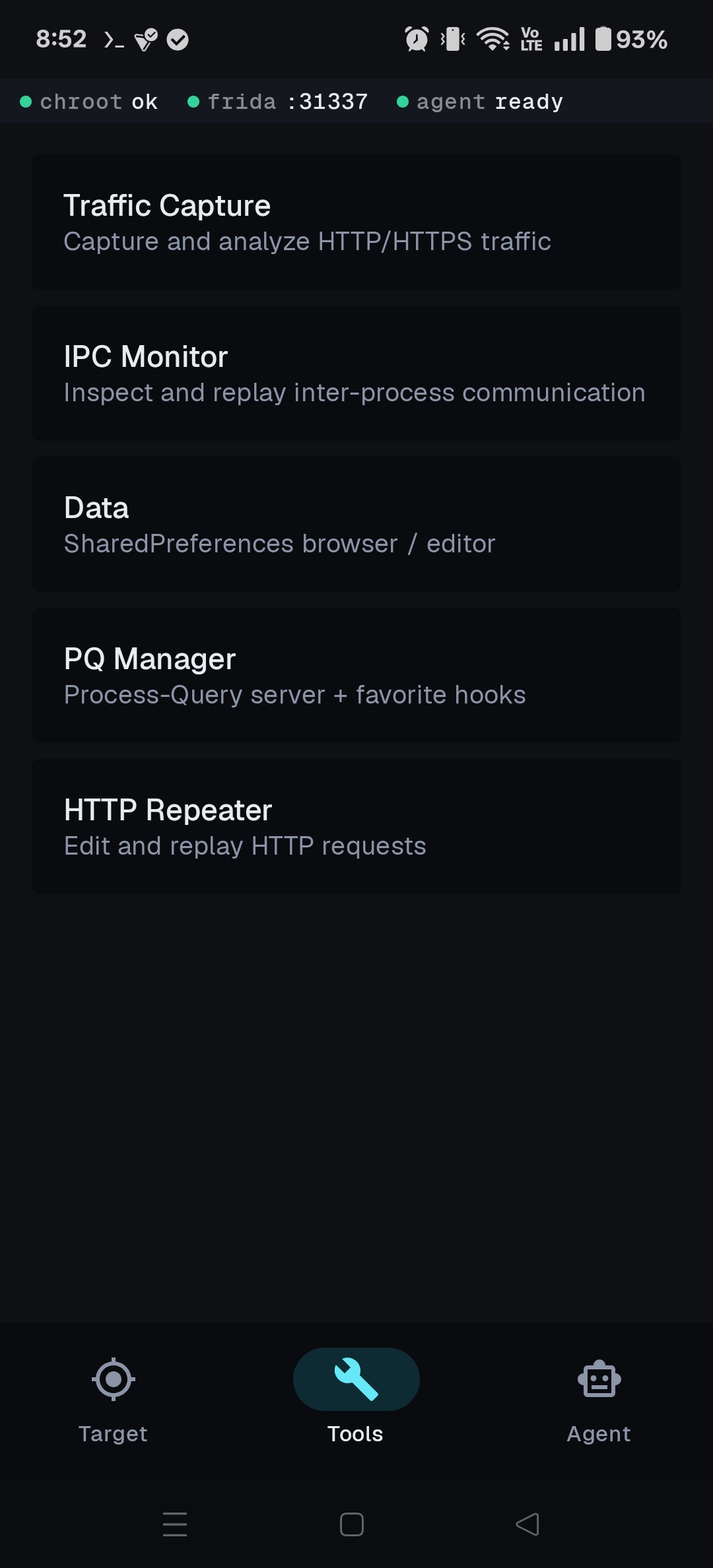This screenshot has height=1568, width=713.
Task: Tap the Agent robot icon
Action: tap(599, 1379)
